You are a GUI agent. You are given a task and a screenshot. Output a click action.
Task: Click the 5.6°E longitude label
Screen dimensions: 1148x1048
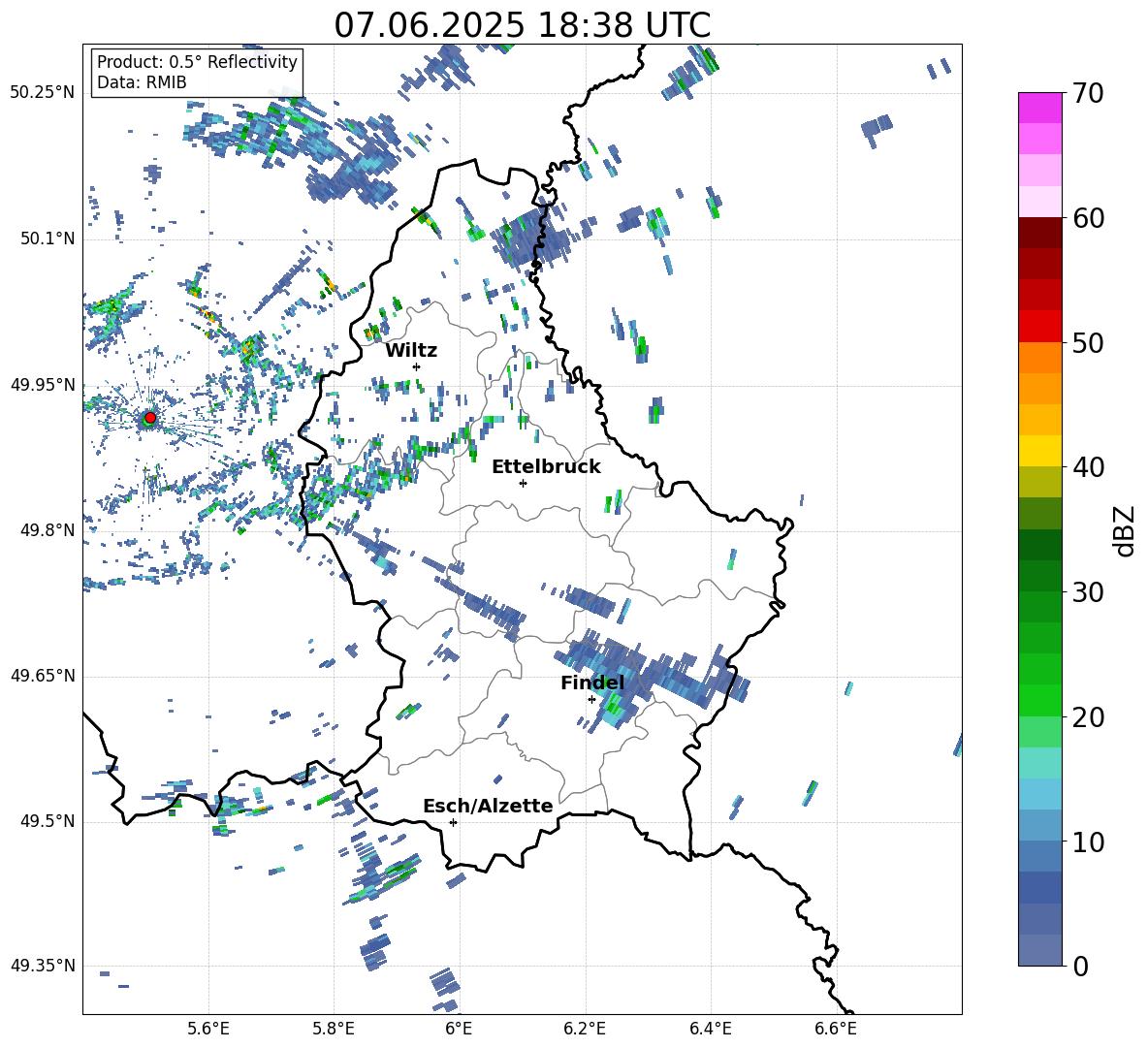208,1029
